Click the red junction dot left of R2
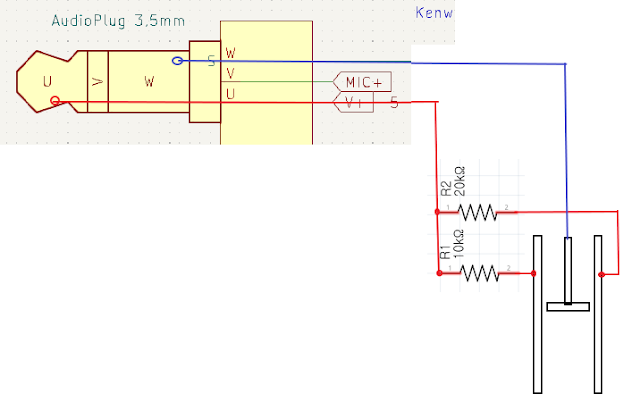The height and width of the screenshot is (419, 632). [438, 212]
